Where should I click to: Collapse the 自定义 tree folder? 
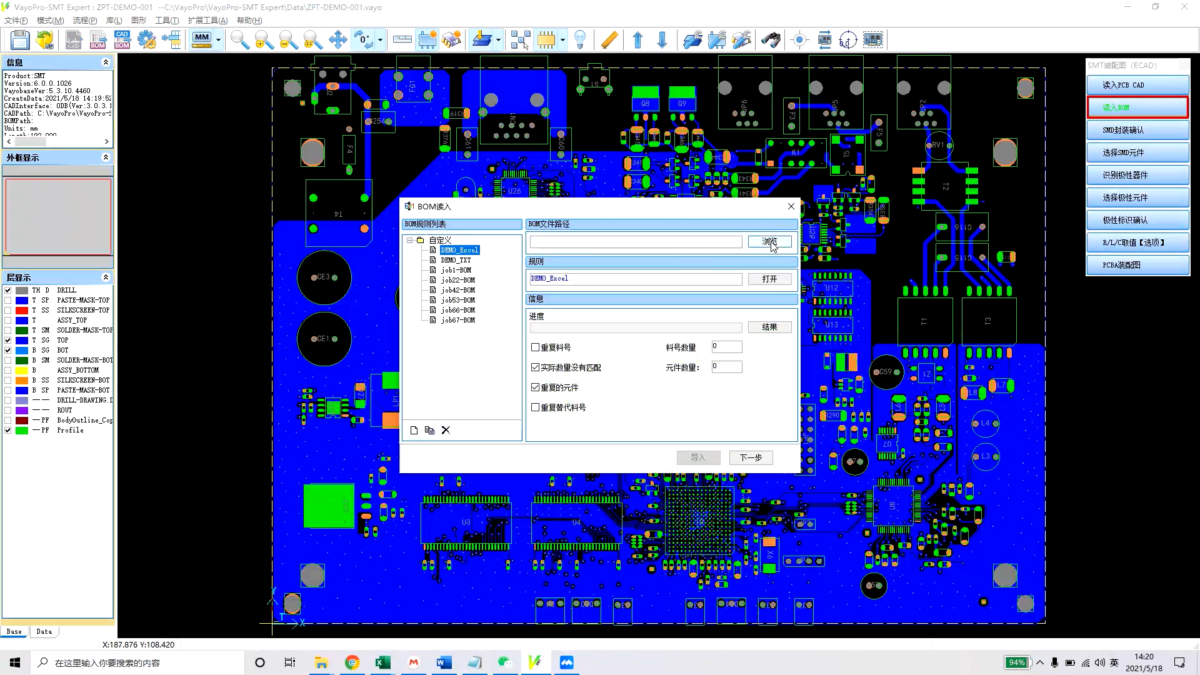click(409, 240)
